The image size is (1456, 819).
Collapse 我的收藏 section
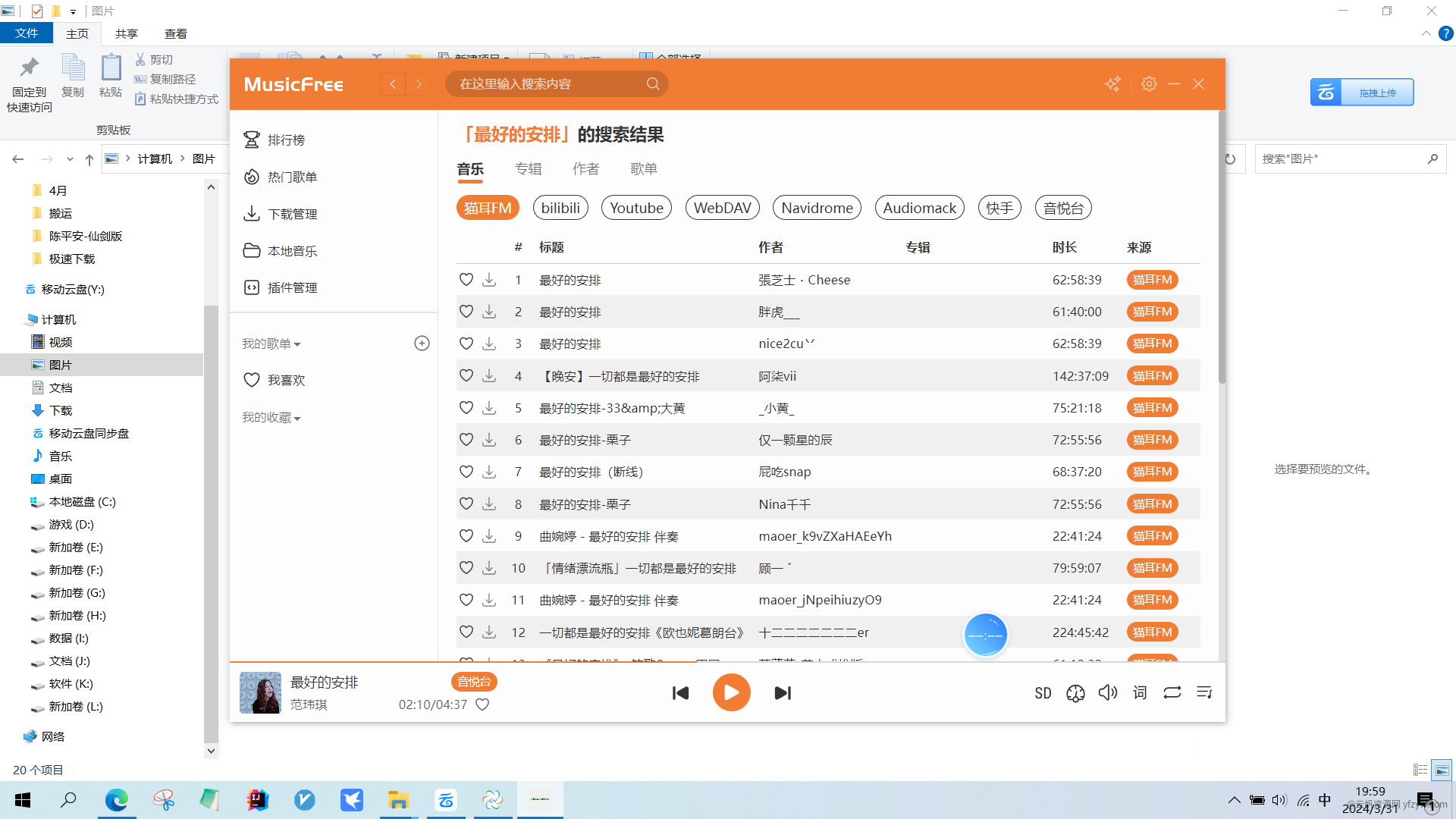coord(271,418)
